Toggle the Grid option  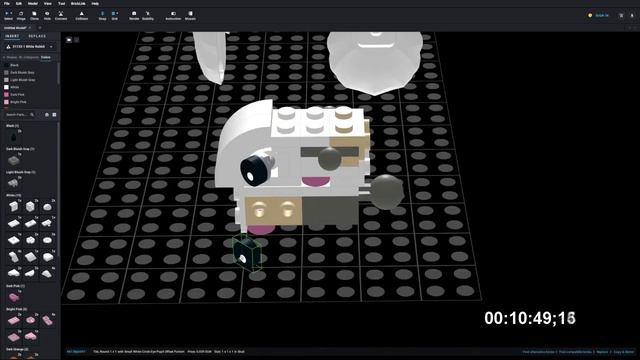(115, 16)
